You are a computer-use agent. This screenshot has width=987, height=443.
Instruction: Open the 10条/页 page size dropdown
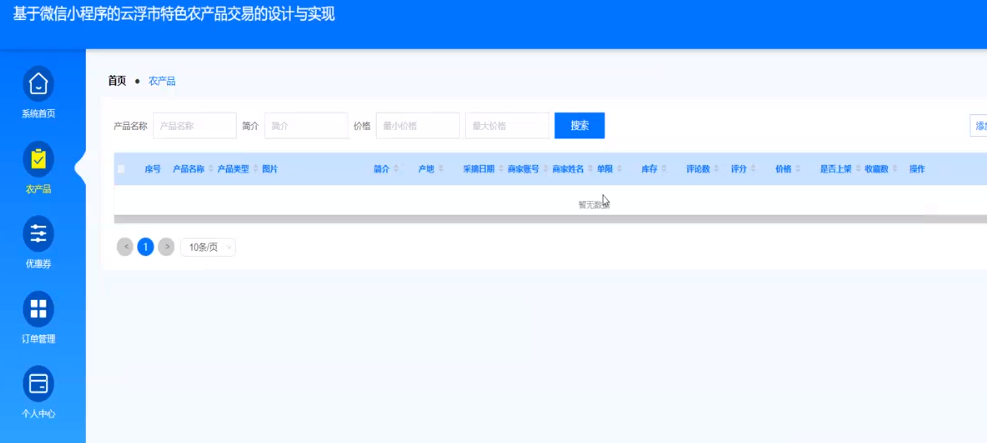point(208,247)
